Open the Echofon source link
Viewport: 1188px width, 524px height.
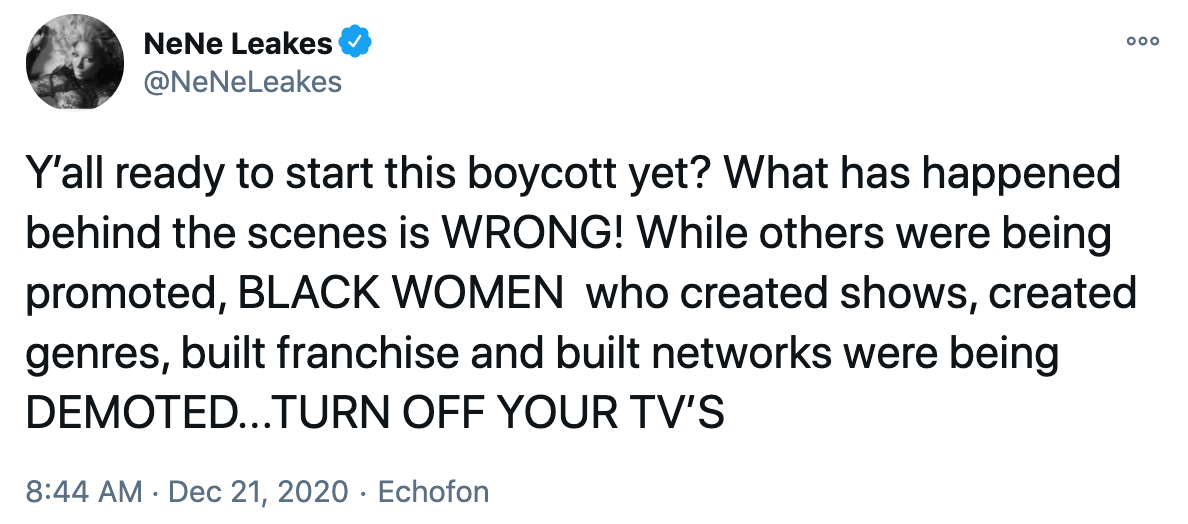432,492
